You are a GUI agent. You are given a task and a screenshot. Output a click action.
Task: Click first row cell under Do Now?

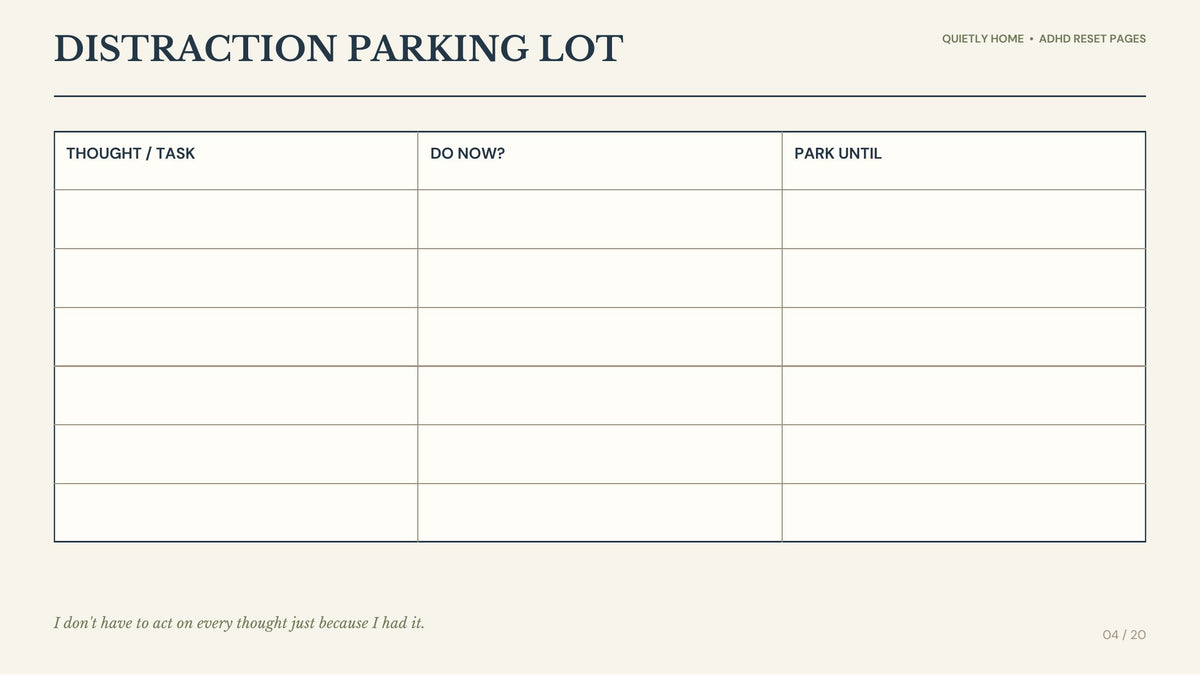[x=600, y=219]
